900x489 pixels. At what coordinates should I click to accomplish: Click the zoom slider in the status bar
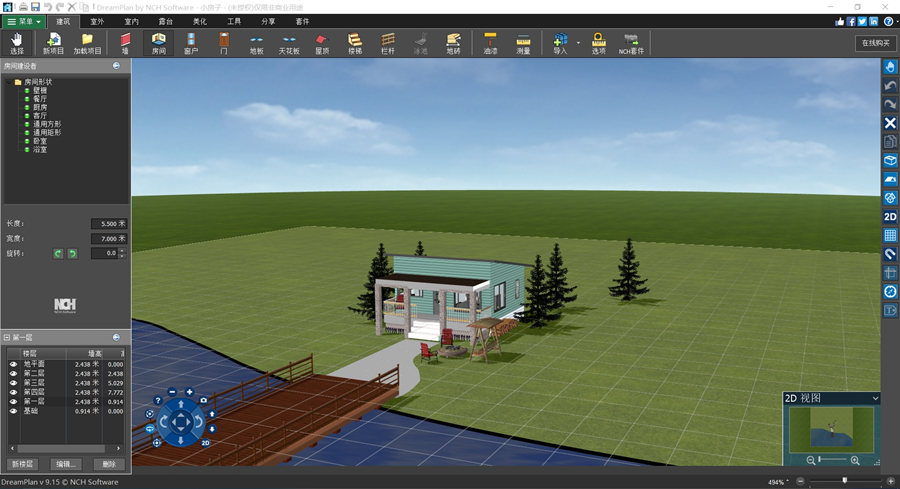click(x=844, y=480)
